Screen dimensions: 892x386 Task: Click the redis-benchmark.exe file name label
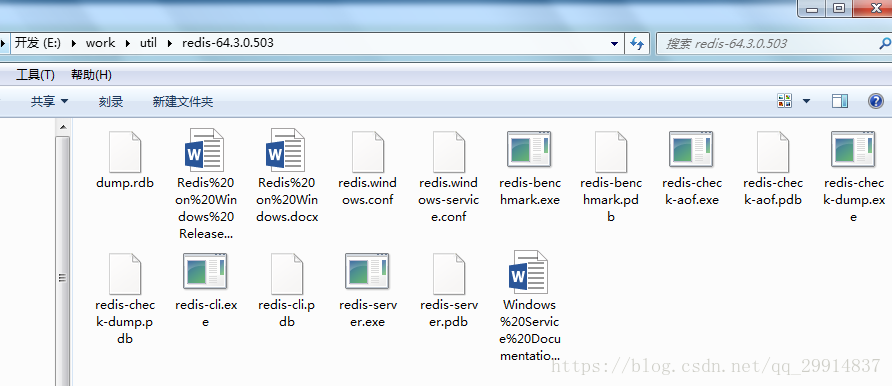pos(530,192)
